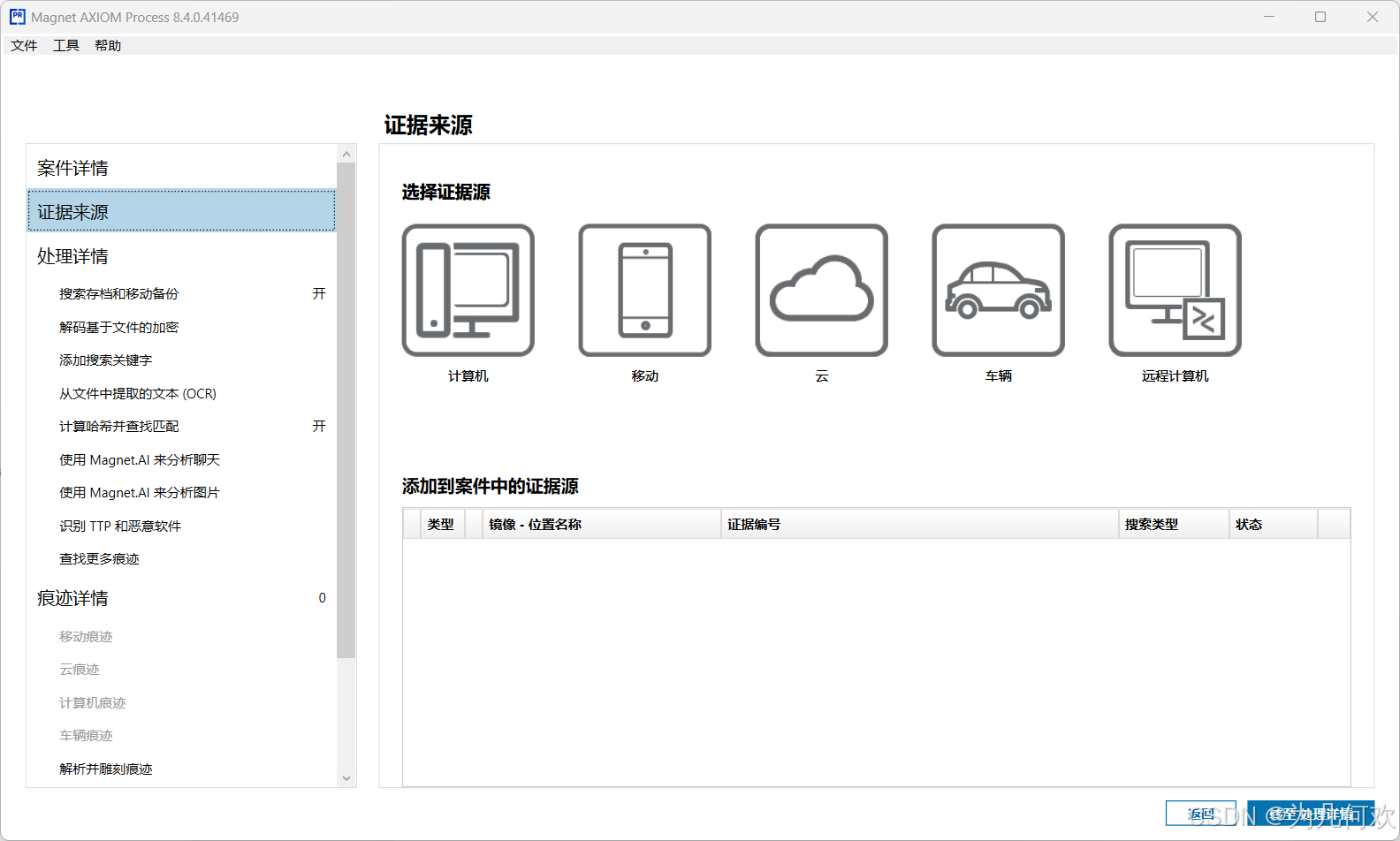Select the 移动 (Mobile) evidence source icon
This screenshot has height=841, width=1400.
point(644,290)
